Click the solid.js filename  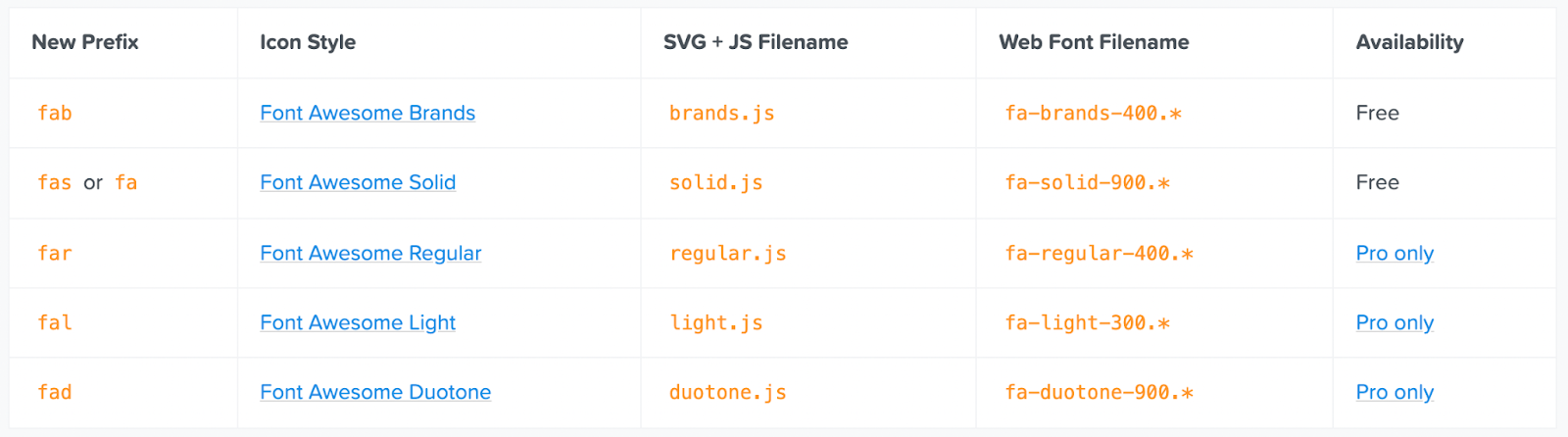(x=715, y=182)
